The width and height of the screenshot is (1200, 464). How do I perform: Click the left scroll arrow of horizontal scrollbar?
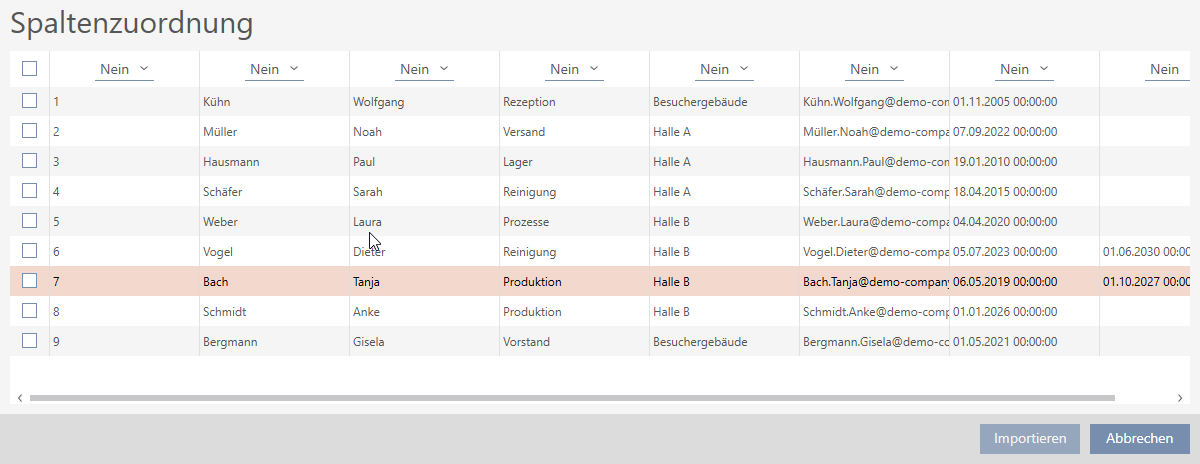click(19, 397)
